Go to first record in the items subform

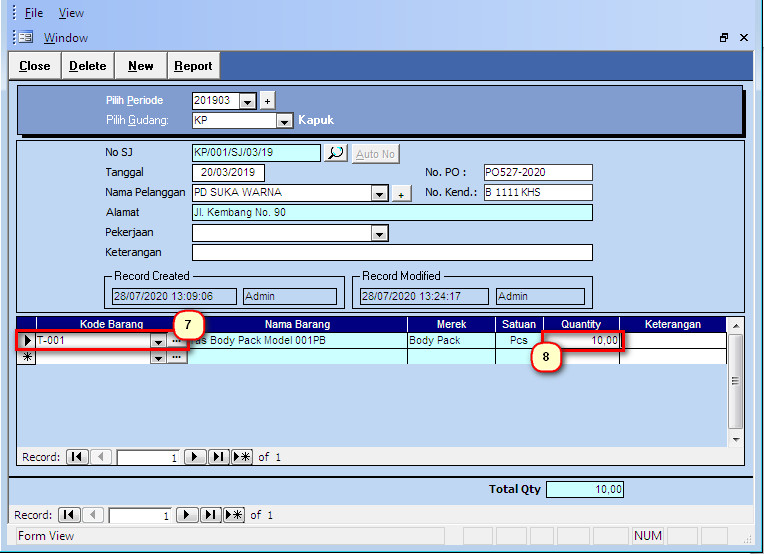(x=77, y=457)
